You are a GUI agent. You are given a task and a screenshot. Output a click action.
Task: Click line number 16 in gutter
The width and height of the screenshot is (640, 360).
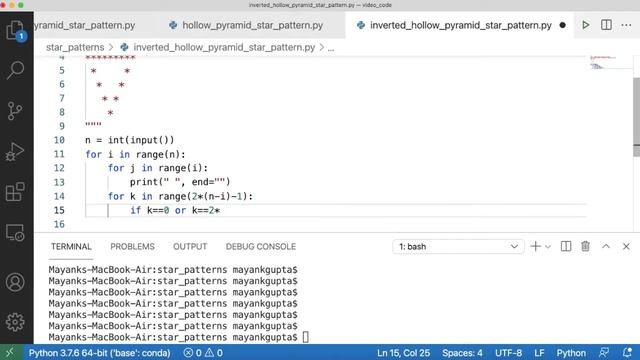pyautogui.click(x=59, y=224)
